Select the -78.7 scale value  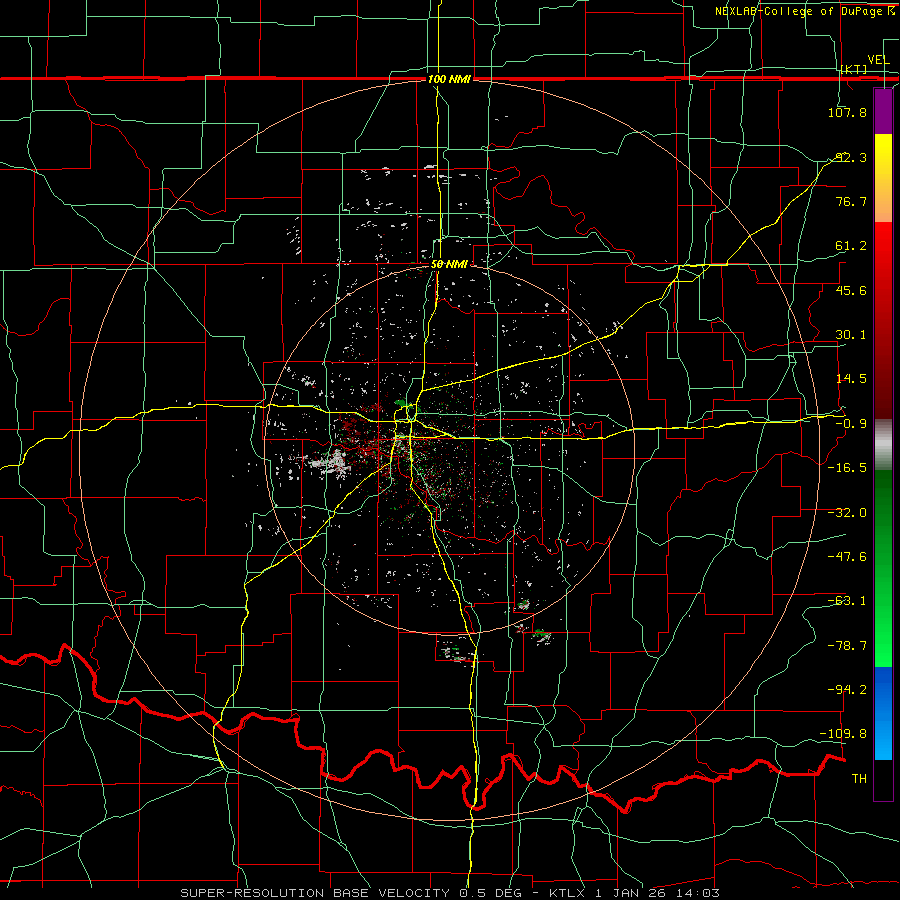847,646
